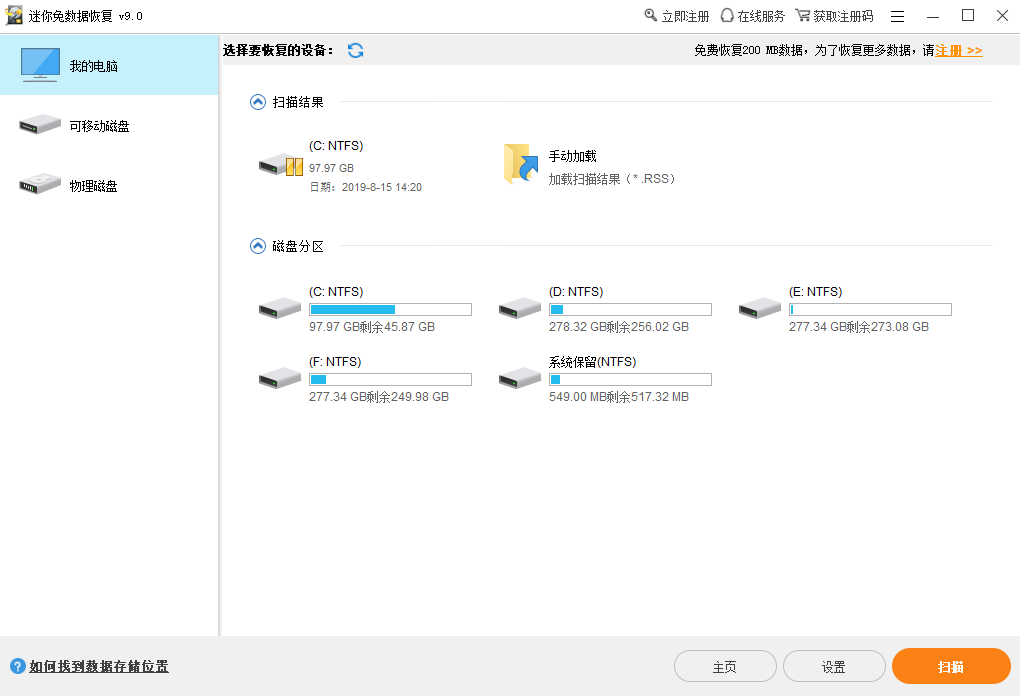The image size is (1020, 696).
Task: Click the C: drive usage bar
Action: [390, 310]
